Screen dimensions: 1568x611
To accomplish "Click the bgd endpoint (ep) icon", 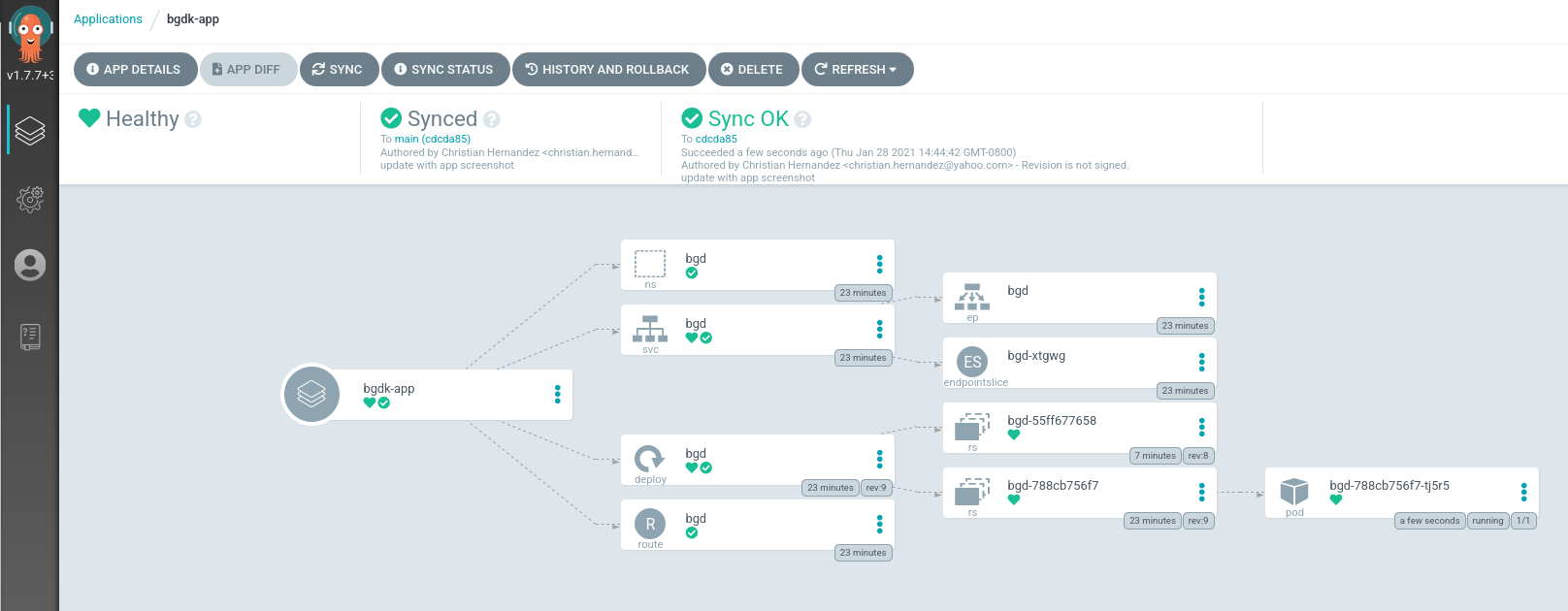I will pos(972,297).
